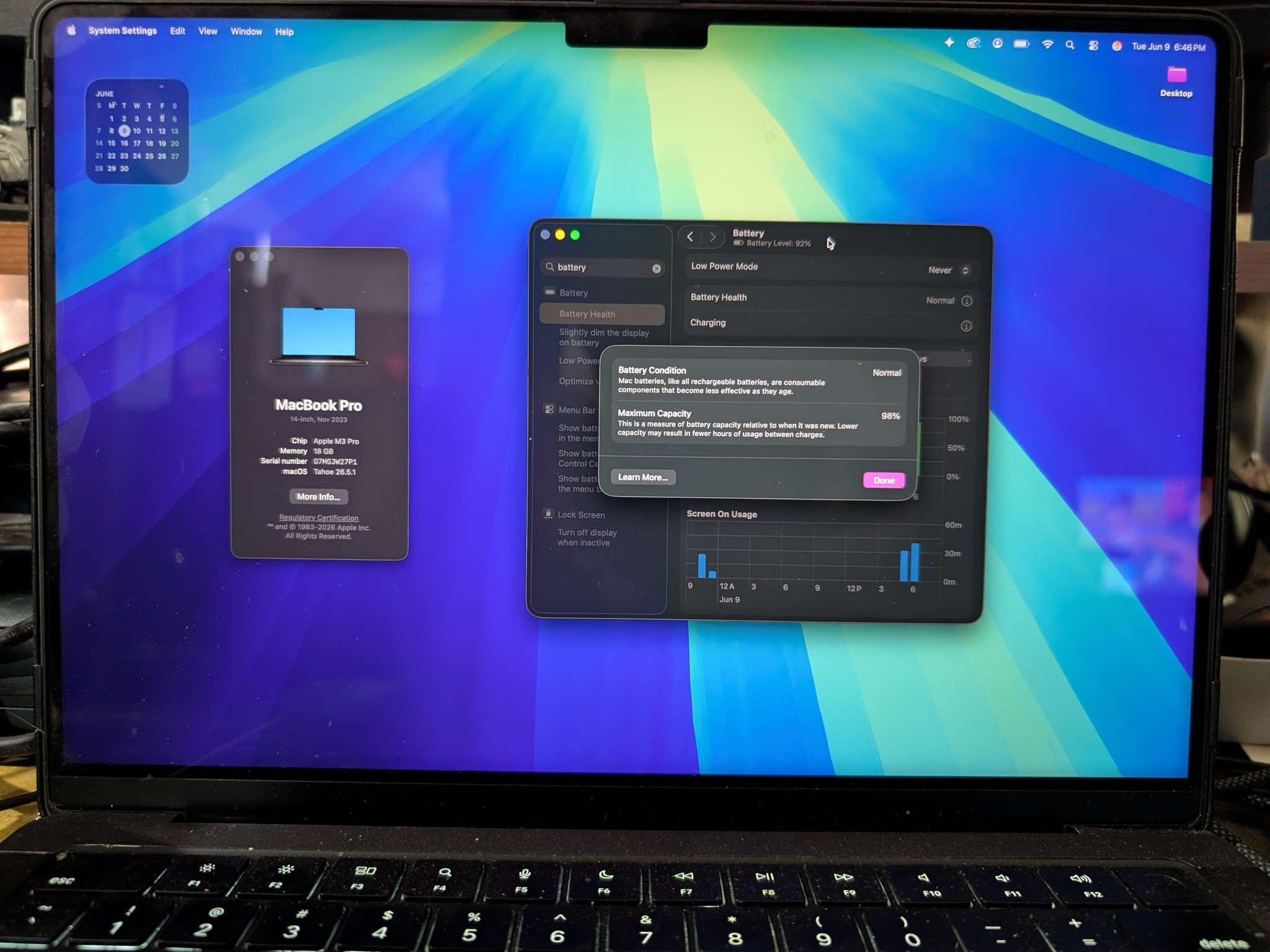Open the Regulatory Certification link

(x=319, y=518)
